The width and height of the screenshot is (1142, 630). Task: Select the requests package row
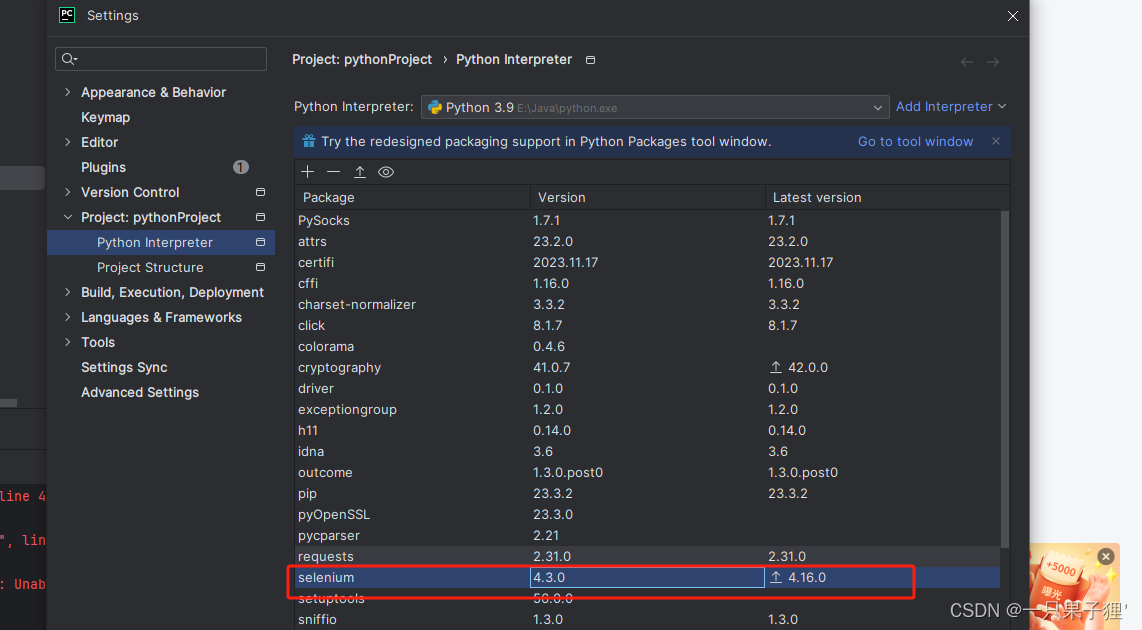point(647,556)
